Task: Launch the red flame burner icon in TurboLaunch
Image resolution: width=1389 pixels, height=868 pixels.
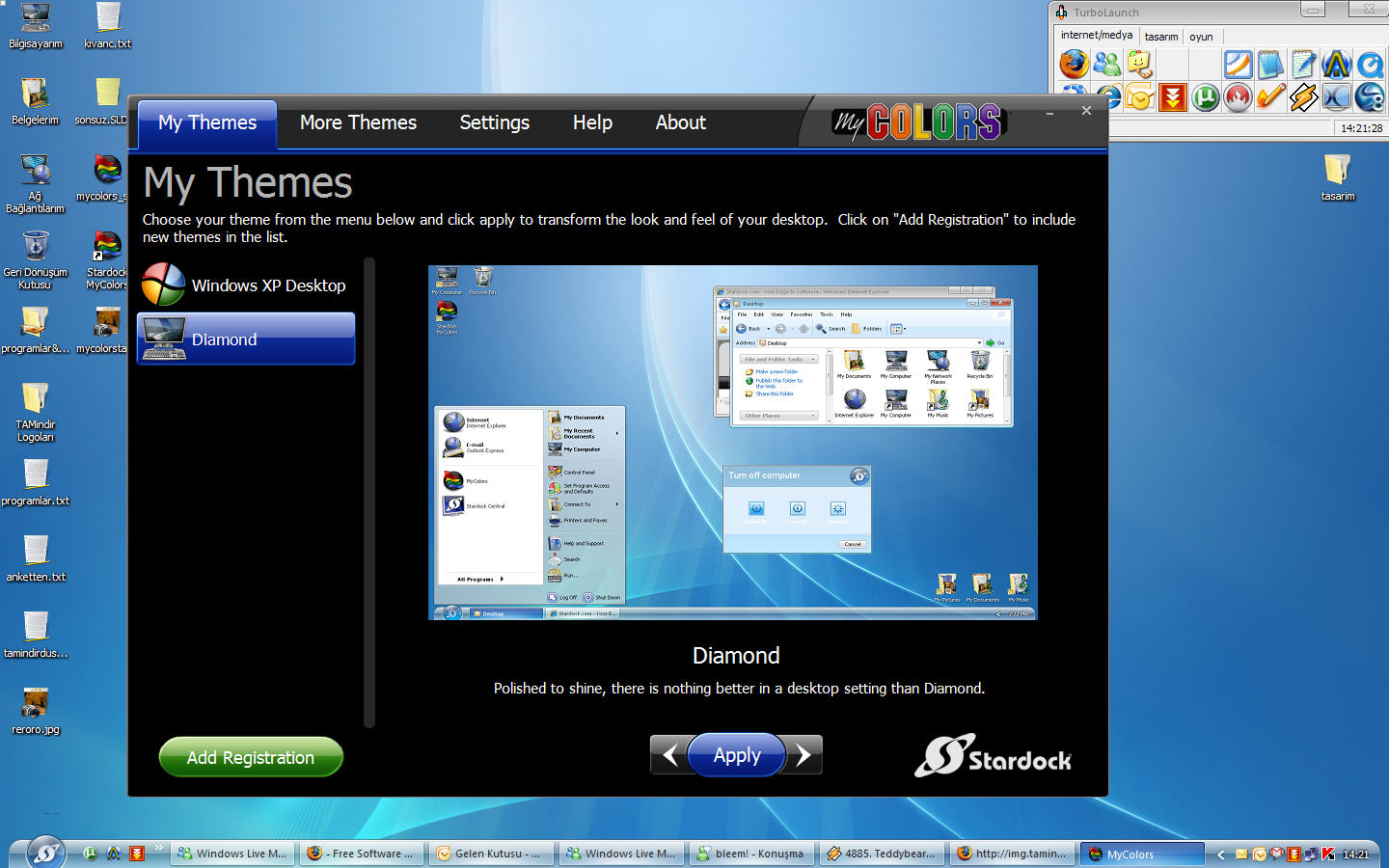Action: tap(1239, 97)
